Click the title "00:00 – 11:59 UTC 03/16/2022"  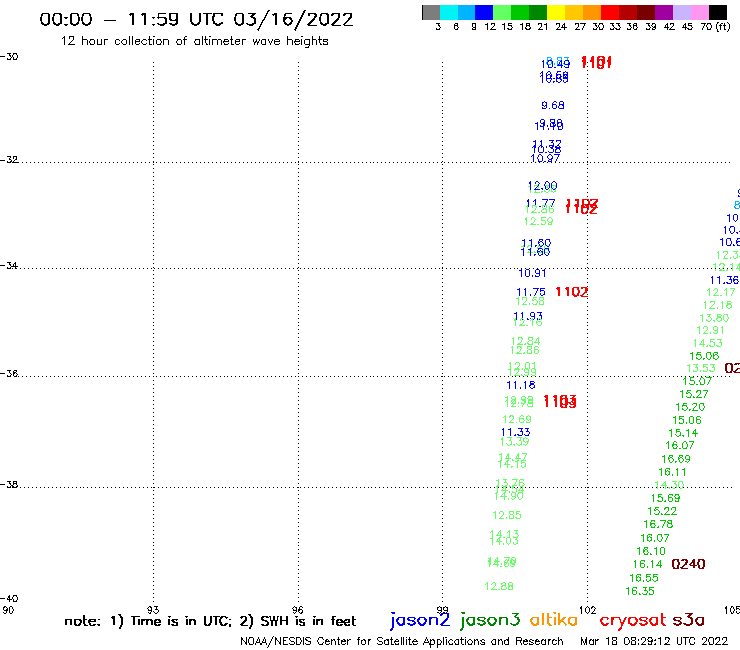click(x=196, y=20)
